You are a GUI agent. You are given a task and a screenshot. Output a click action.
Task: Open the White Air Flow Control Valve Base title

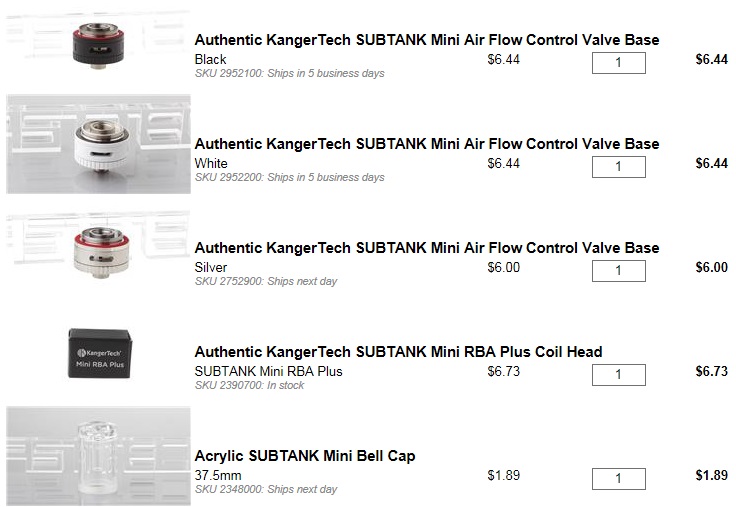click(427, 143)
